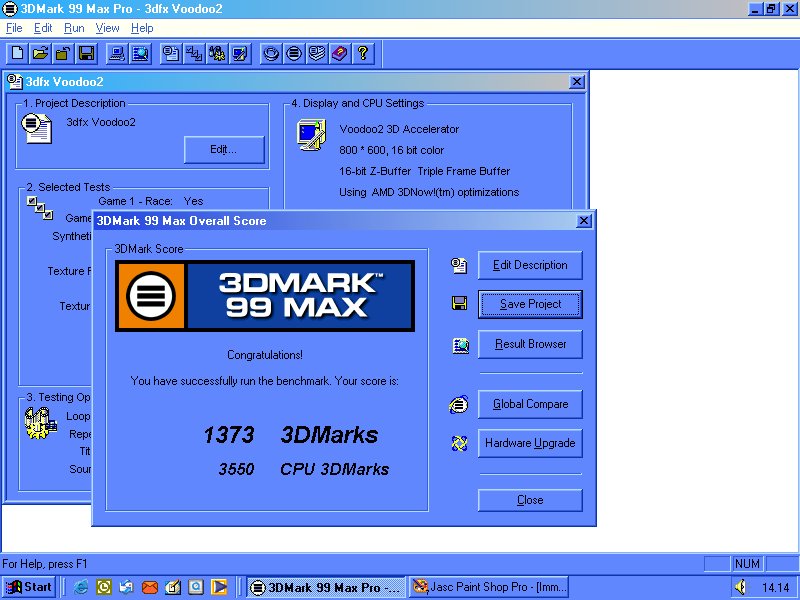Screen dimensions: 800x600
Task: Click the Voodoo2 3D Accelerator text
Action: click(399, 129)
